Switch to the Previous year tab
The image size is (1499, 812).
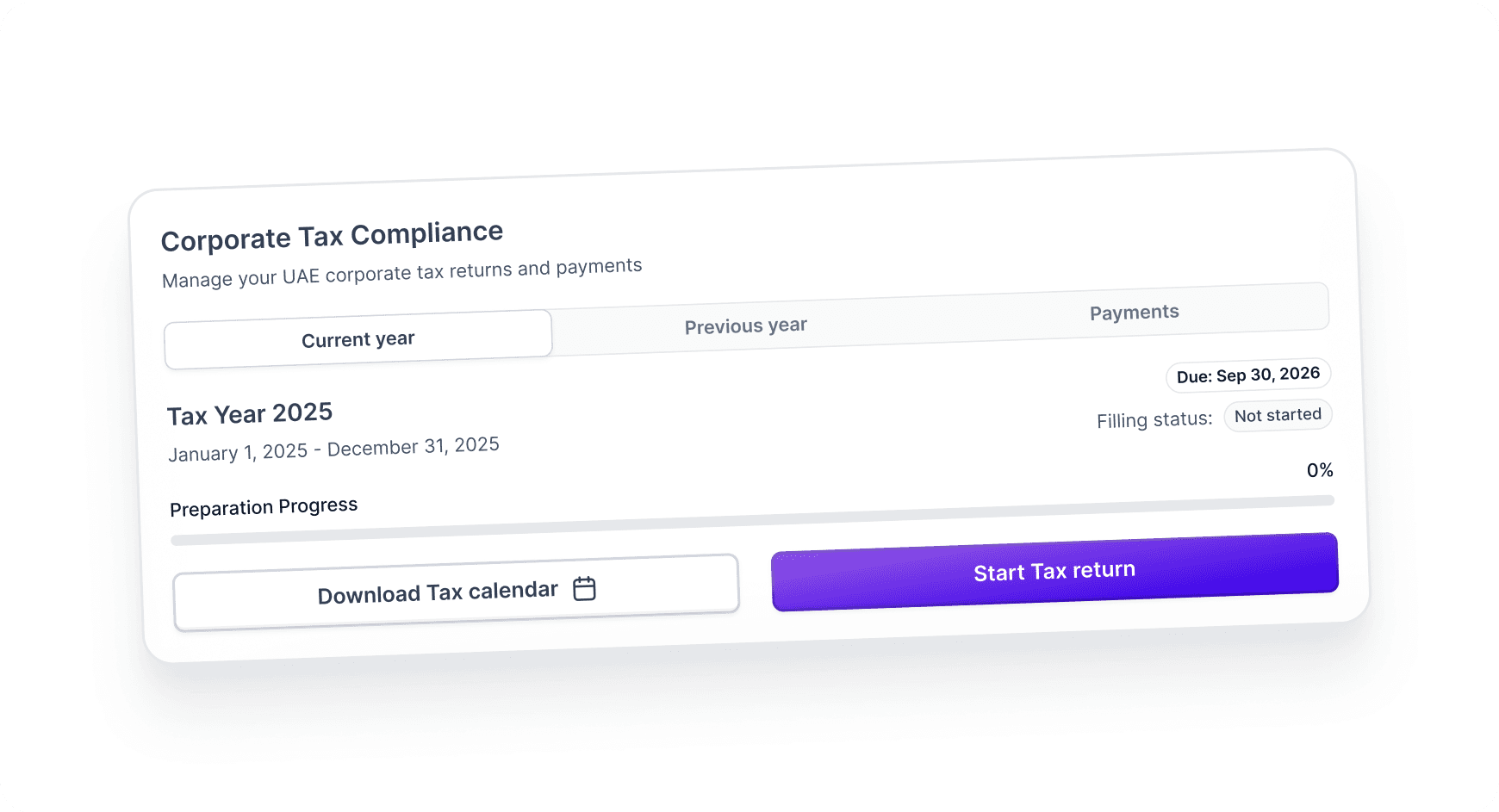pos(746,325)
